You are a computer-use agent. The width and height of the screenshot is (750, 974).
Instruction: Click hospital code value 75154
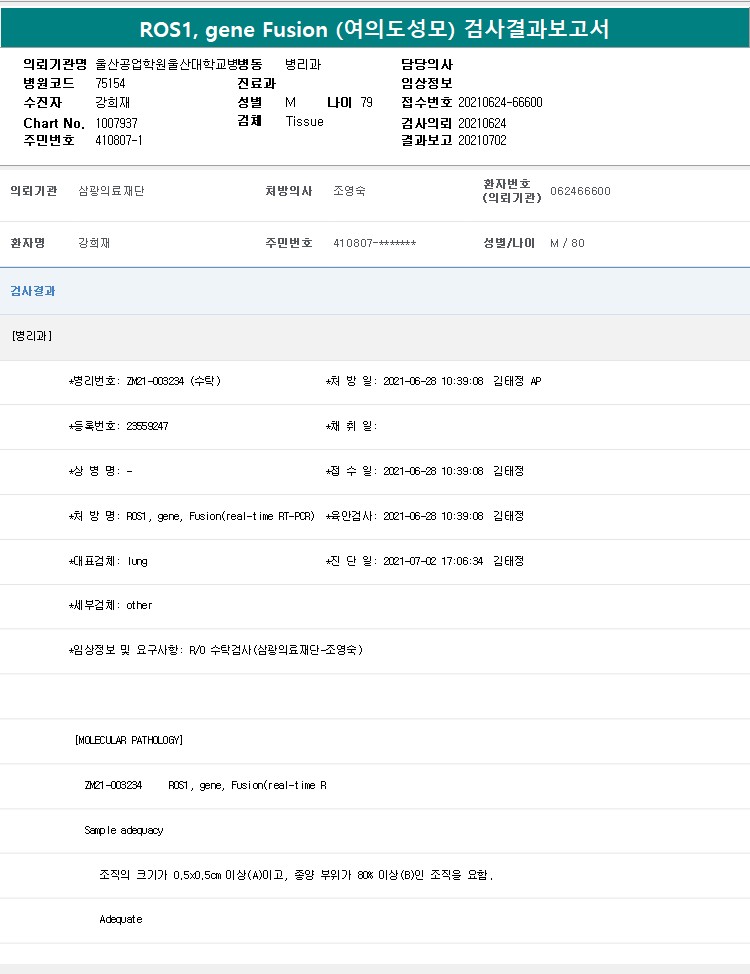[110, 83]
